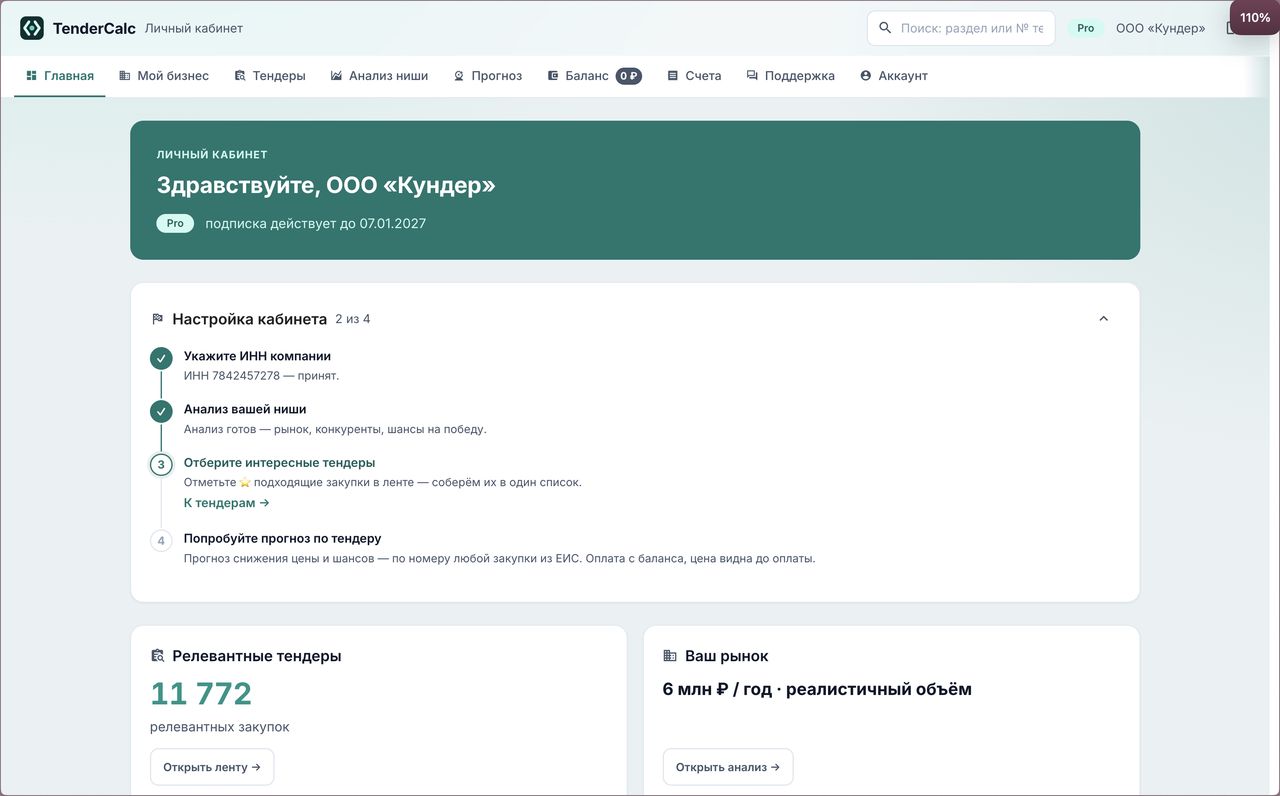Image resolution: width=1280 pixels, height=796 pixels.
Task: Click the 110% zoom indicator
Action: click(x=1255, y=18)
